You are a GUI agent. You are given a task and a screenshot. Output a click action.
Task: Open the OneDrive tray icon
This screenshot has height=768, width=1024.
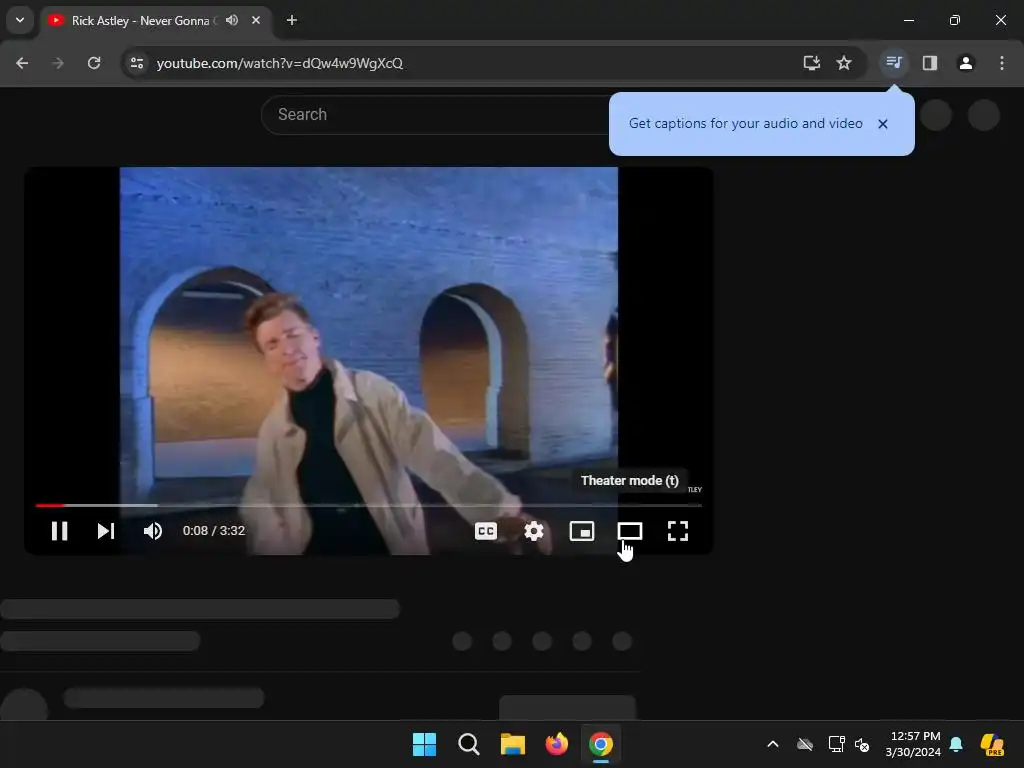(805, 744)
